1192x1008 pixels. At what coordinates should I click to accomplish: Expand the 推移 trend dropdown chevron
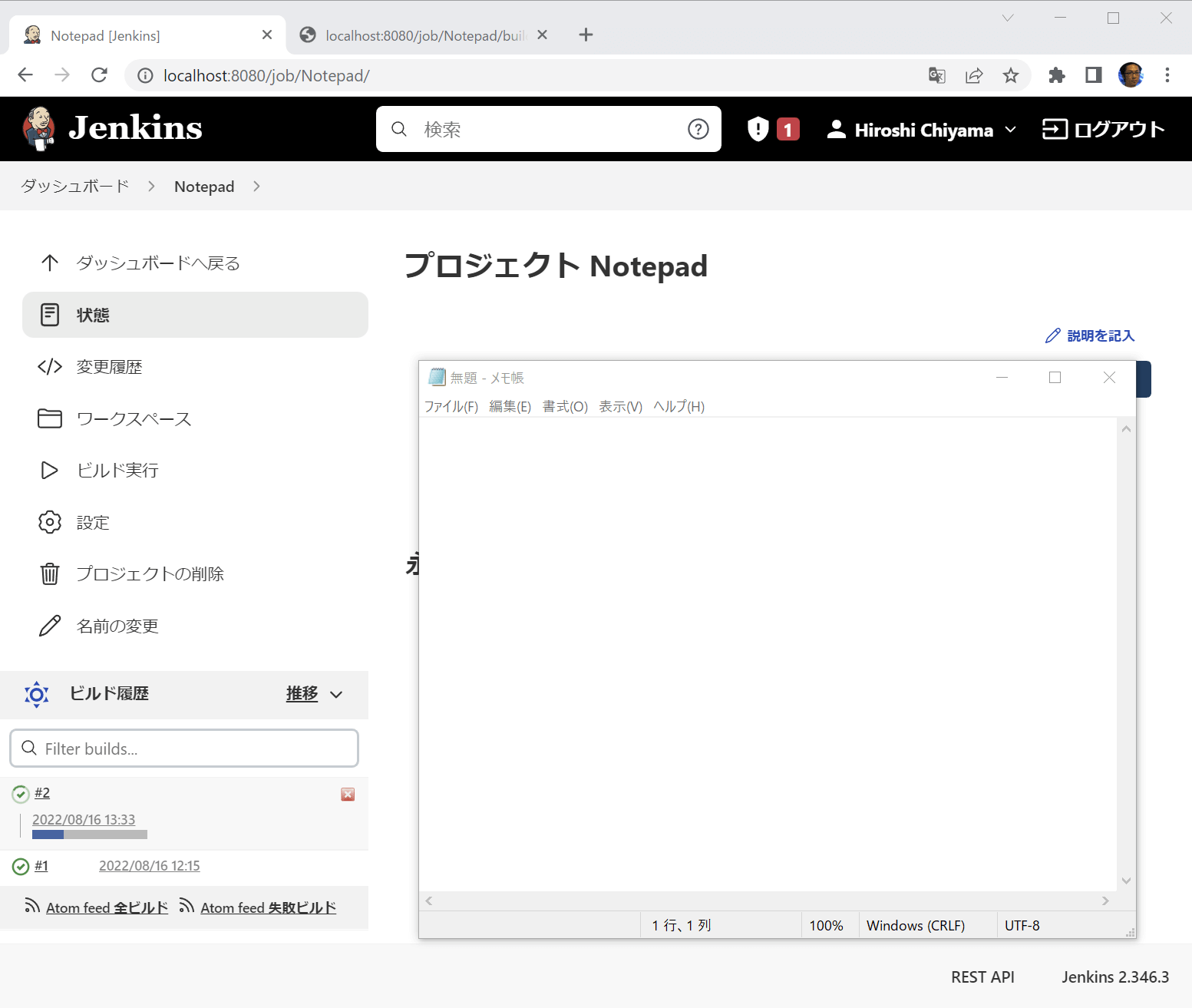pos(336,695)
